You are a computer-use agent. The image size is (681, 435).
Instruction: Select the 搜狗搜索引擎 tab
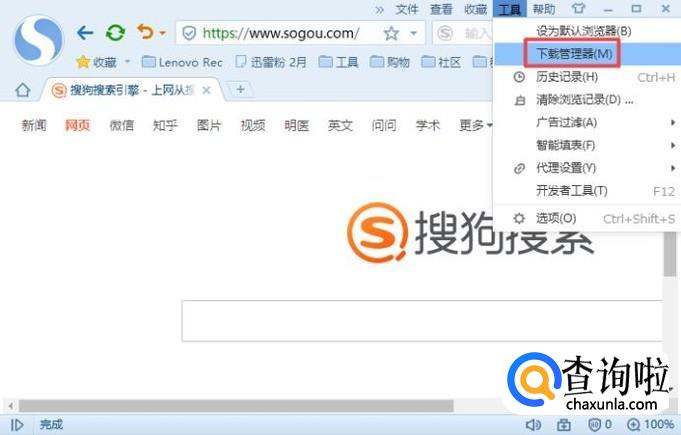pos(130,90)
